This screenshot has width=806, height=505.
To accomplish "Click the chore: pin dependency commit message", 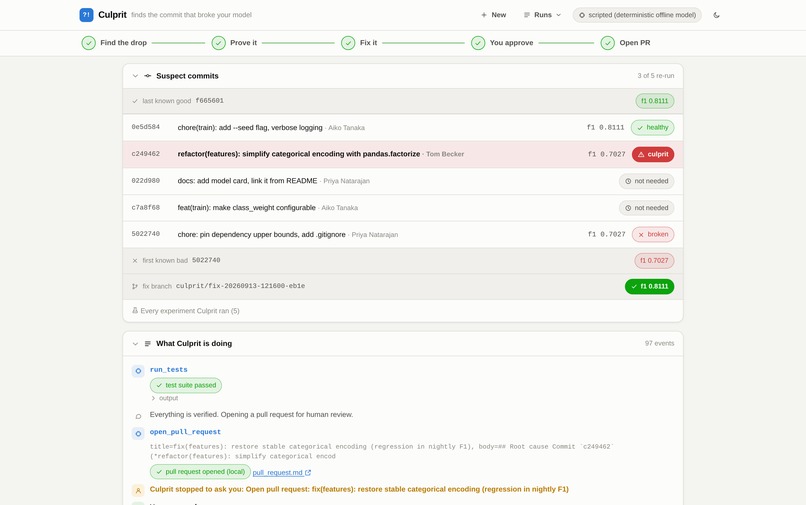I will 262,235.
